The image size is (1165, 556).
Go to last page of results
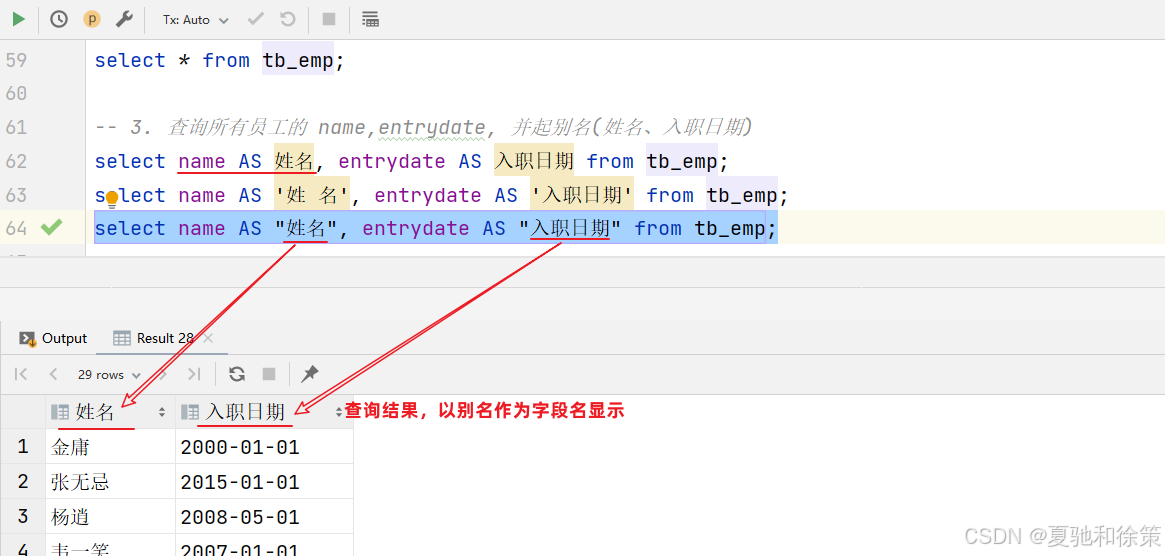coord(194,374)
